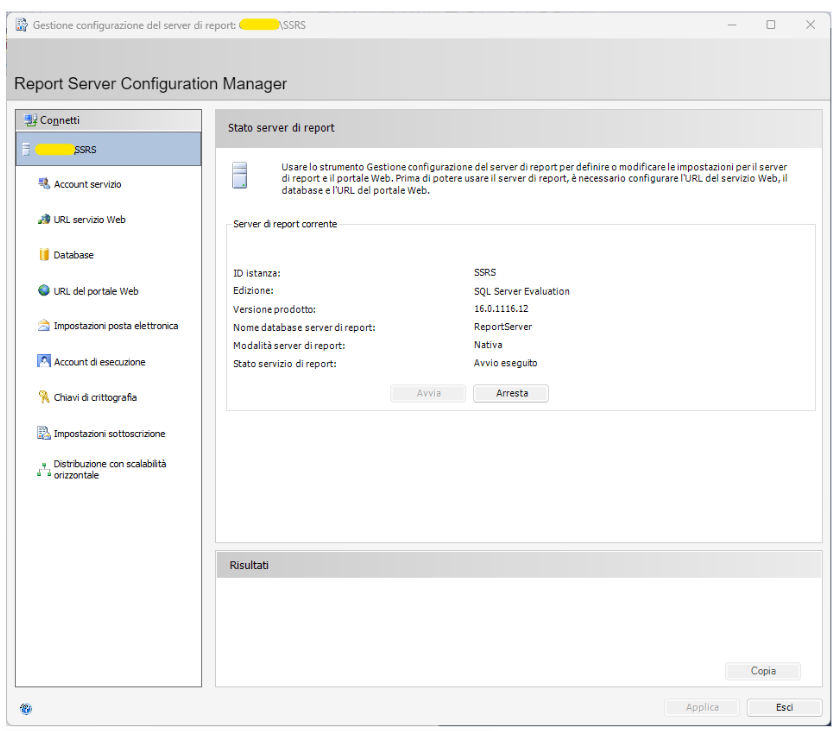The height and width of the screenshot is (731, 840).
Task: Click the Avvio eseguito status value
Action: (505, 363)
